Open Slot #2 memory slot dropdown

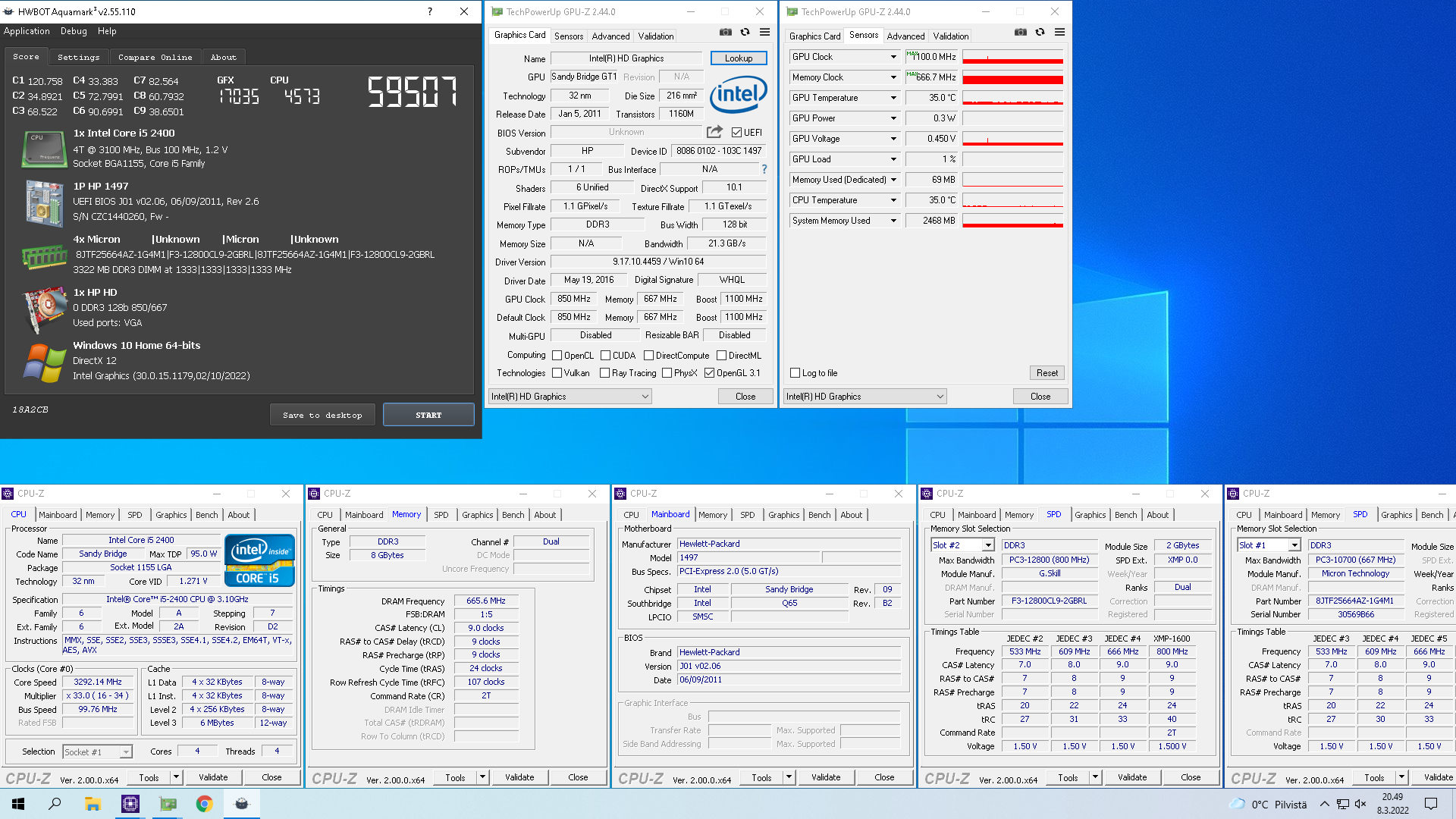pos(962,545)
